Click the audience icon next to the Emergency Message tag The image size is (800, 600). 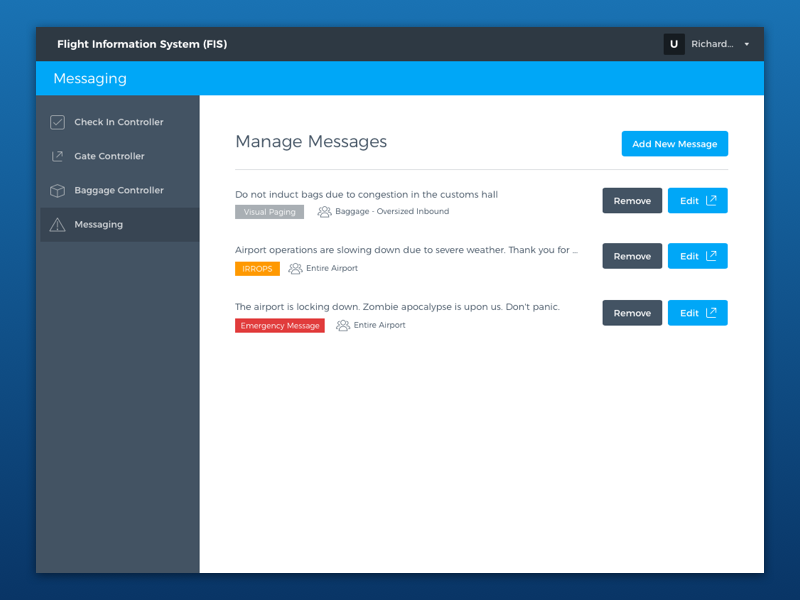[x=342, y=326]
